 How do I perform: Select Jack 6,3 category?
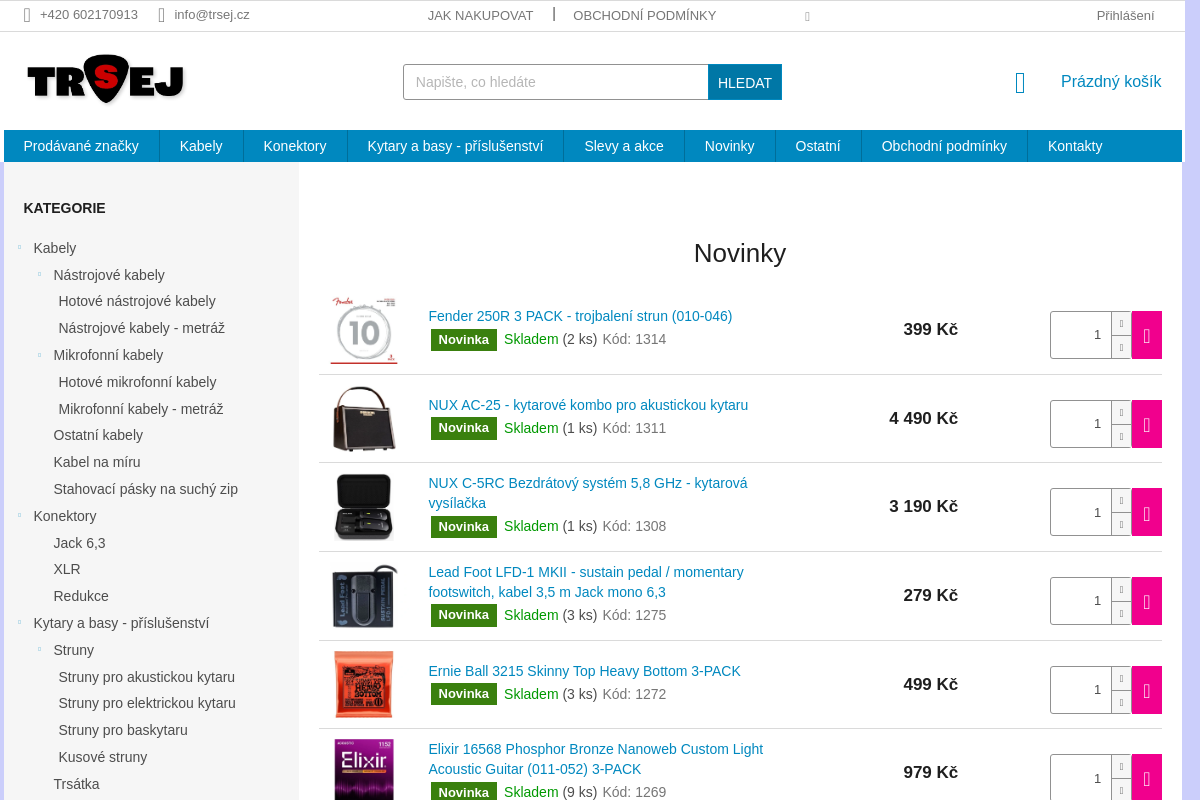79,543
